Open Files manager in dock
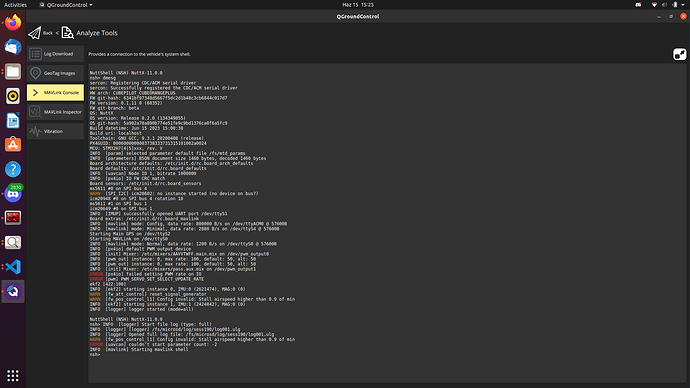 pyautogui.click(x=13, y=71)
